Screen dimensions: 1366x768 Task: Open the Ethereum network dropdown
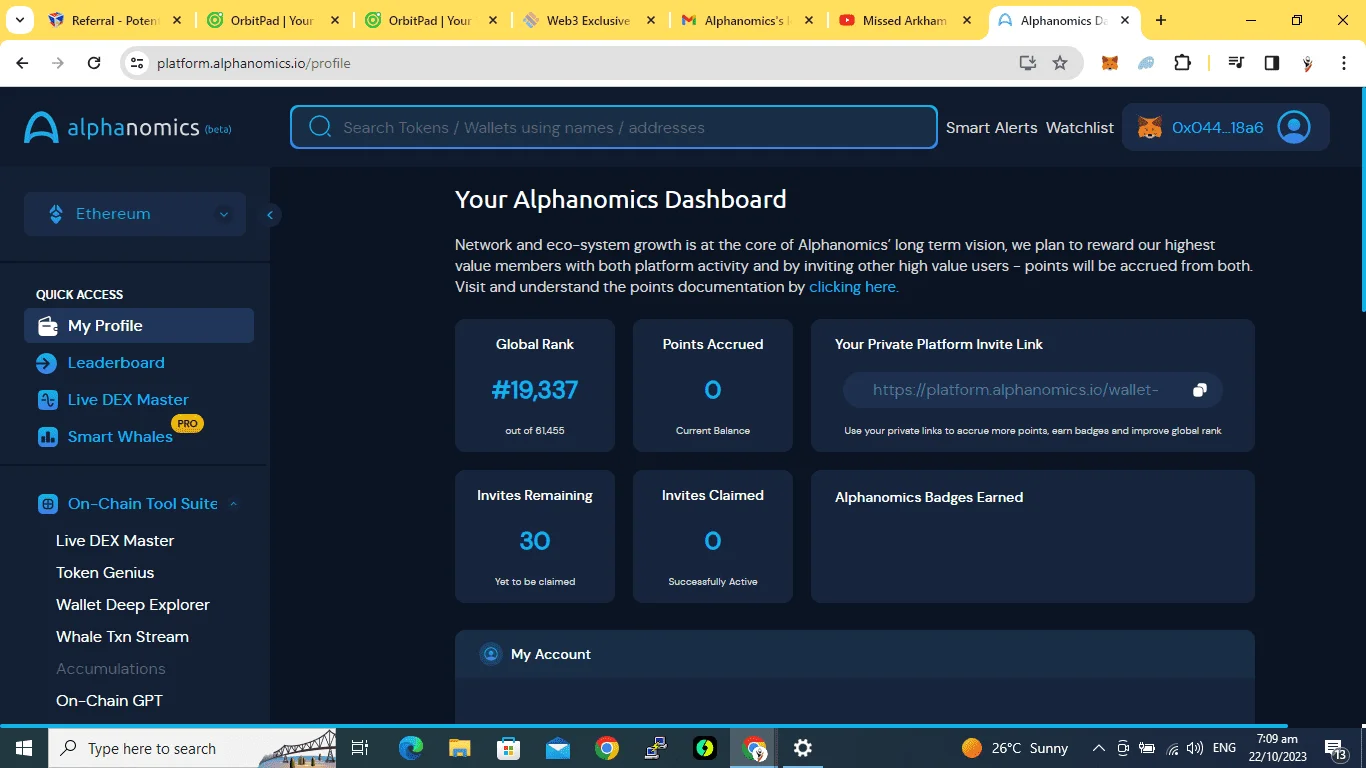(x=135, y=214)
